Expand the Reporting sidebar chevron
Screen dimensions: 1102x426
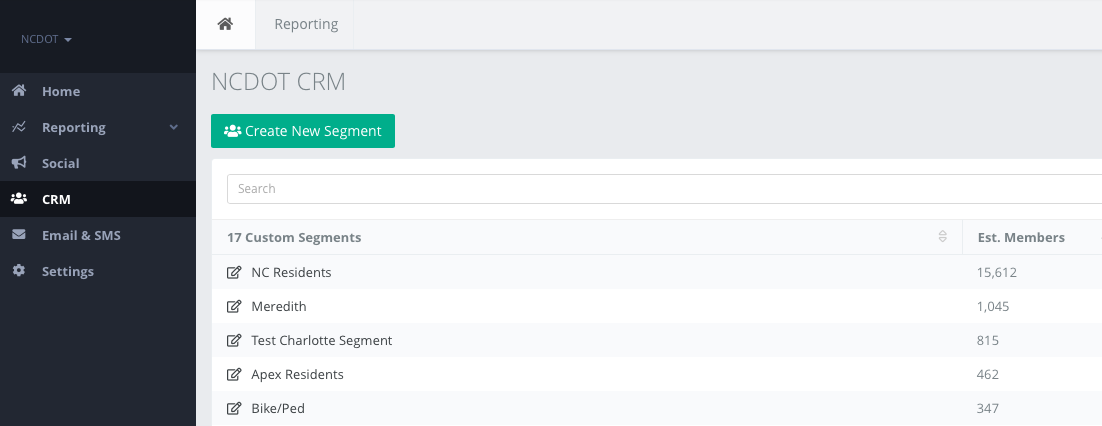tap(173, 127)
